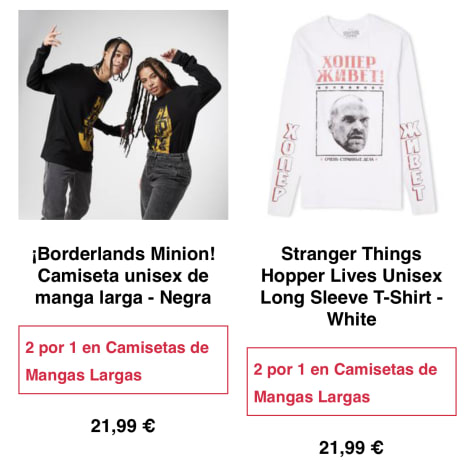Click 'Mangas Largas' text in right offer box
This screenshot has width=475, height=460.
(x=312, y=397)
